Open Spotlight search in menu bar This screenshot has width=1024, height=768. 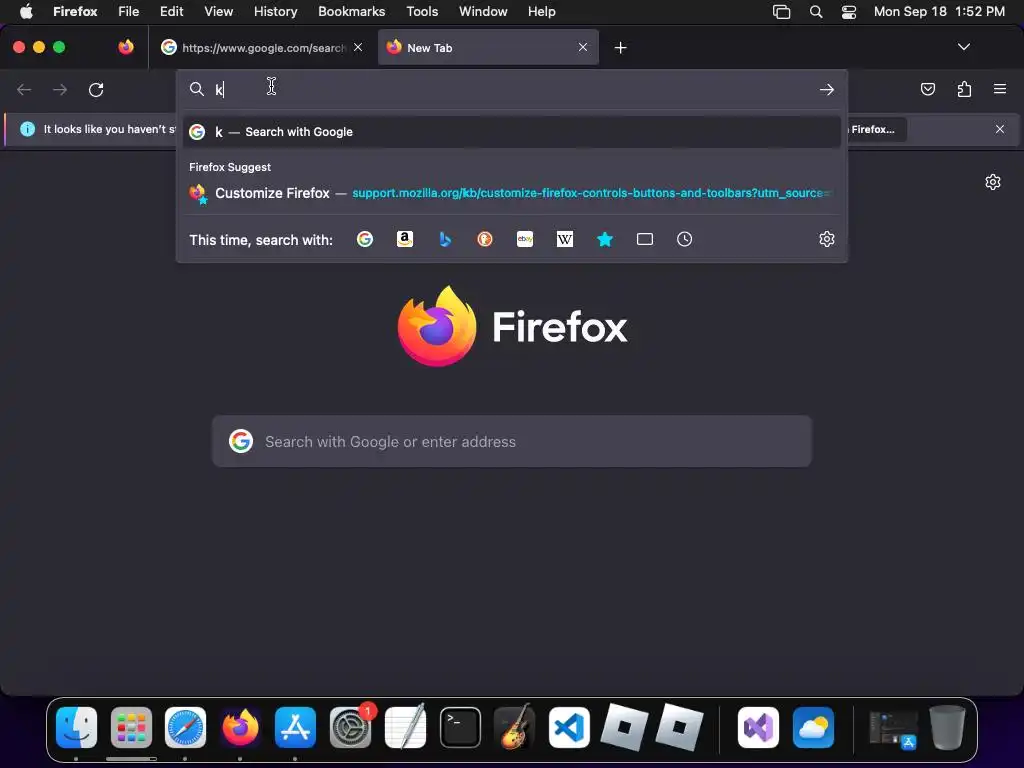816,12
